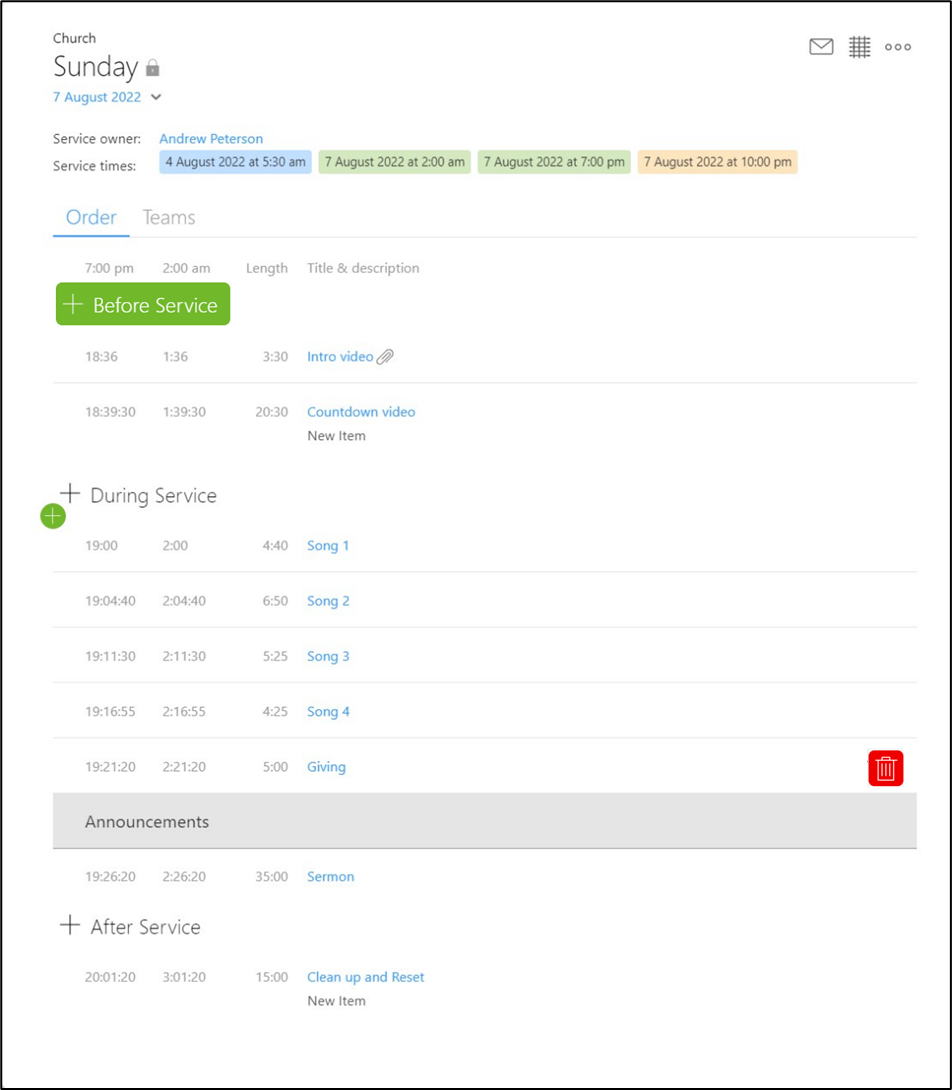This screenshot has width=952, height=1090.
Task: Click the paperclip attachment icon on Intro video
Action: 385,357
